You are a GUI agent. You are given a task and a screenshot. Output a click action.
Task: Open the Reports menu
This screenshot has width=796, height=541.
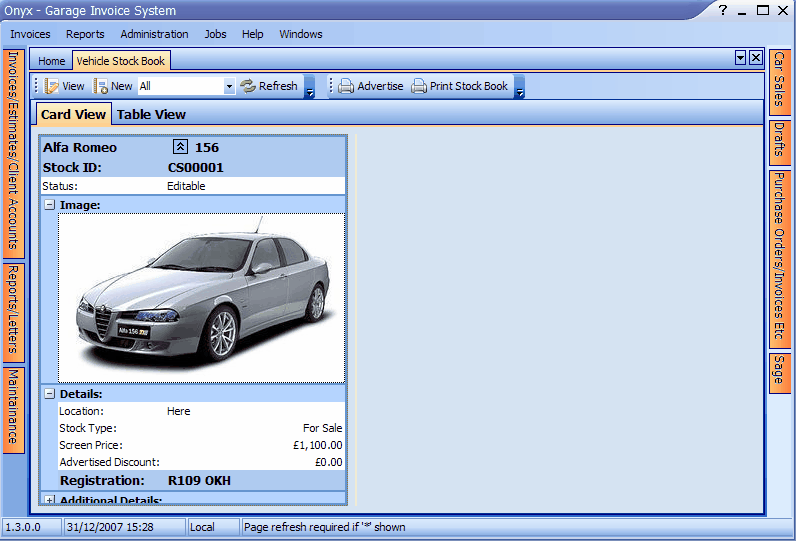click(x=85, y=34)
